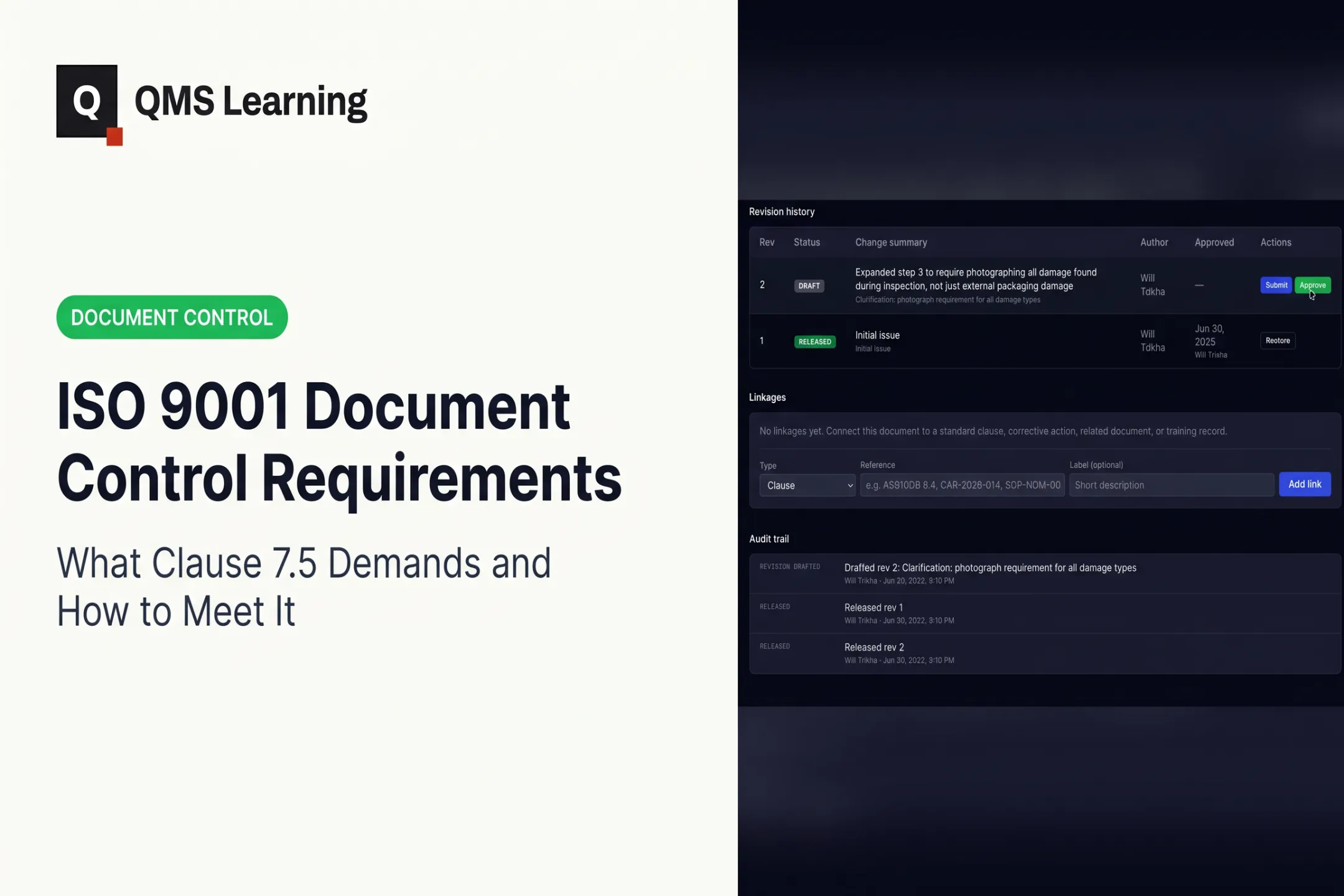Click the 'Released rev 2' audit entry
Image resolution: width=1344 pixels, height=896 pixels.
click(1045, 653)
